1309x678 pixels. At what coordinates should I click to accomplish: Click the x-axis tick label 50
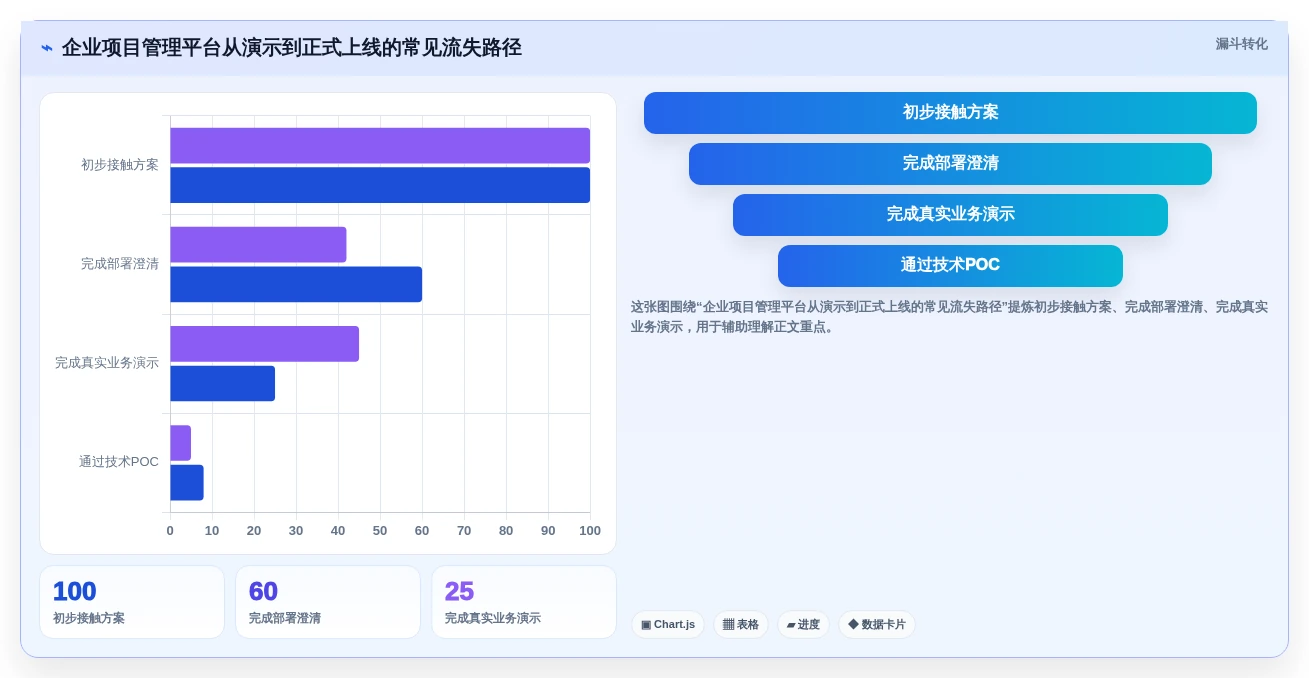[x=380, y=531]
